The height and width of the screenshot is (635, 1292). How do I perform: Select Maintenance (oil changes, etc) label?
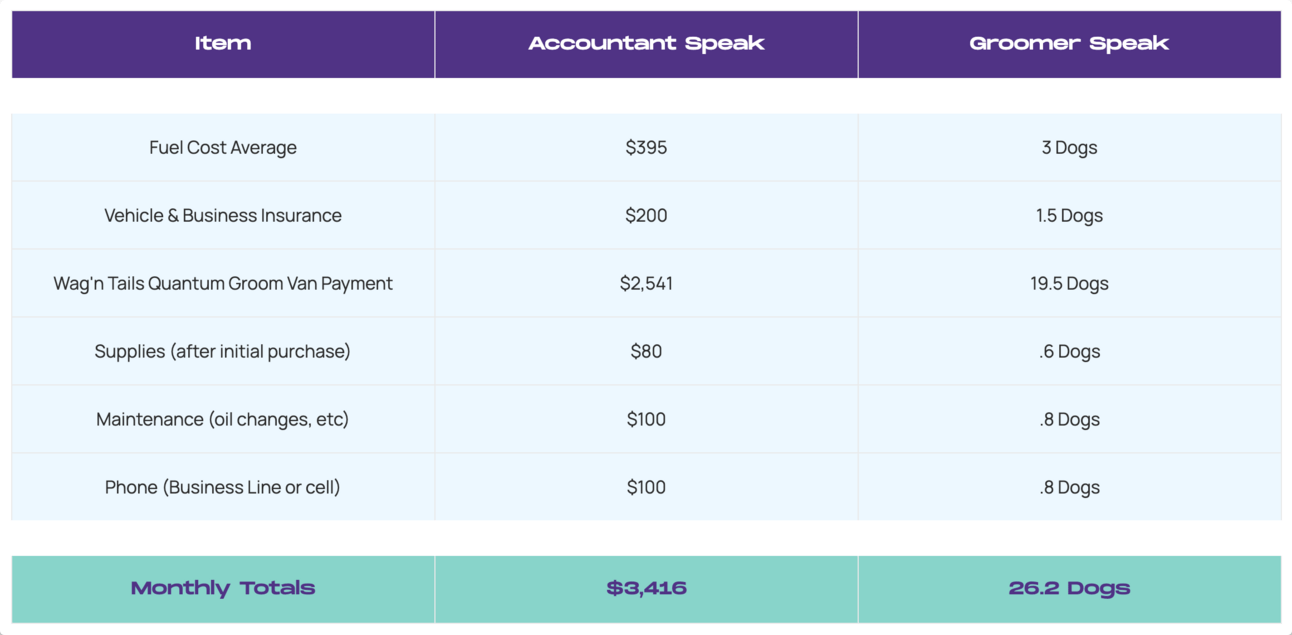pyautogui.click(x=223, y=420)
